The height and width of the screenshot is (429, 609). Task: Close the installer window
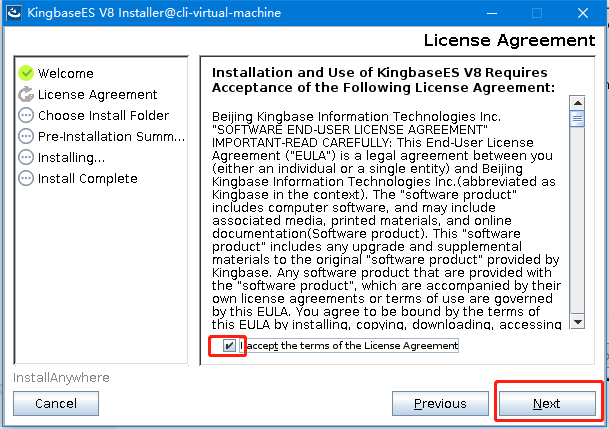click(x=583, y=13)
